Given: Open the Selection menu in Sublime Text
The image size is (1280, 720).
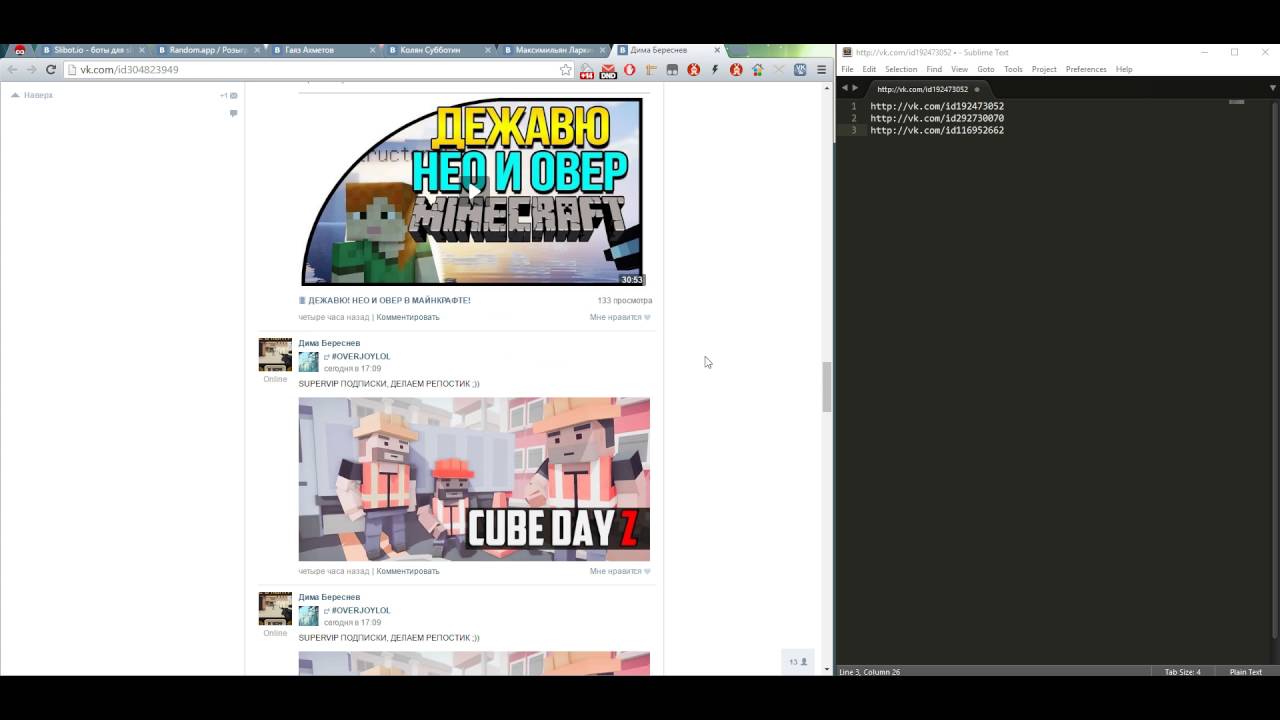Looking at the screenshot, I should (901, 69).
